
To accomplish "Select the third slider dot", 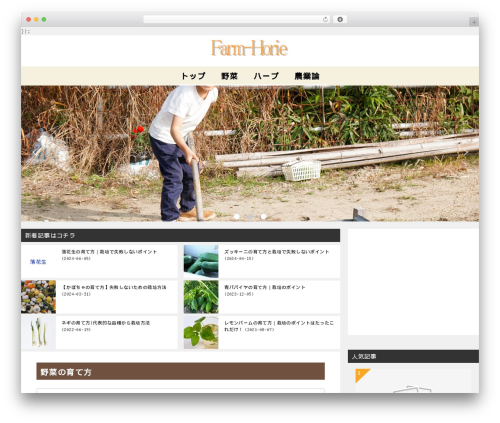I will (x=263, y=217).
